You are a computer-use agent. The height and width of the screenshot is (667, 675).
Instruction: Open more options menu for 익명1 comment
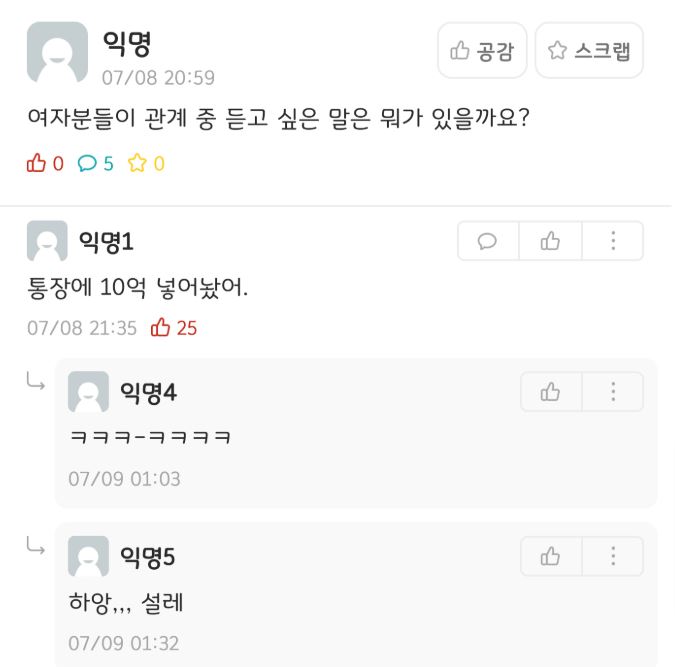612,241
